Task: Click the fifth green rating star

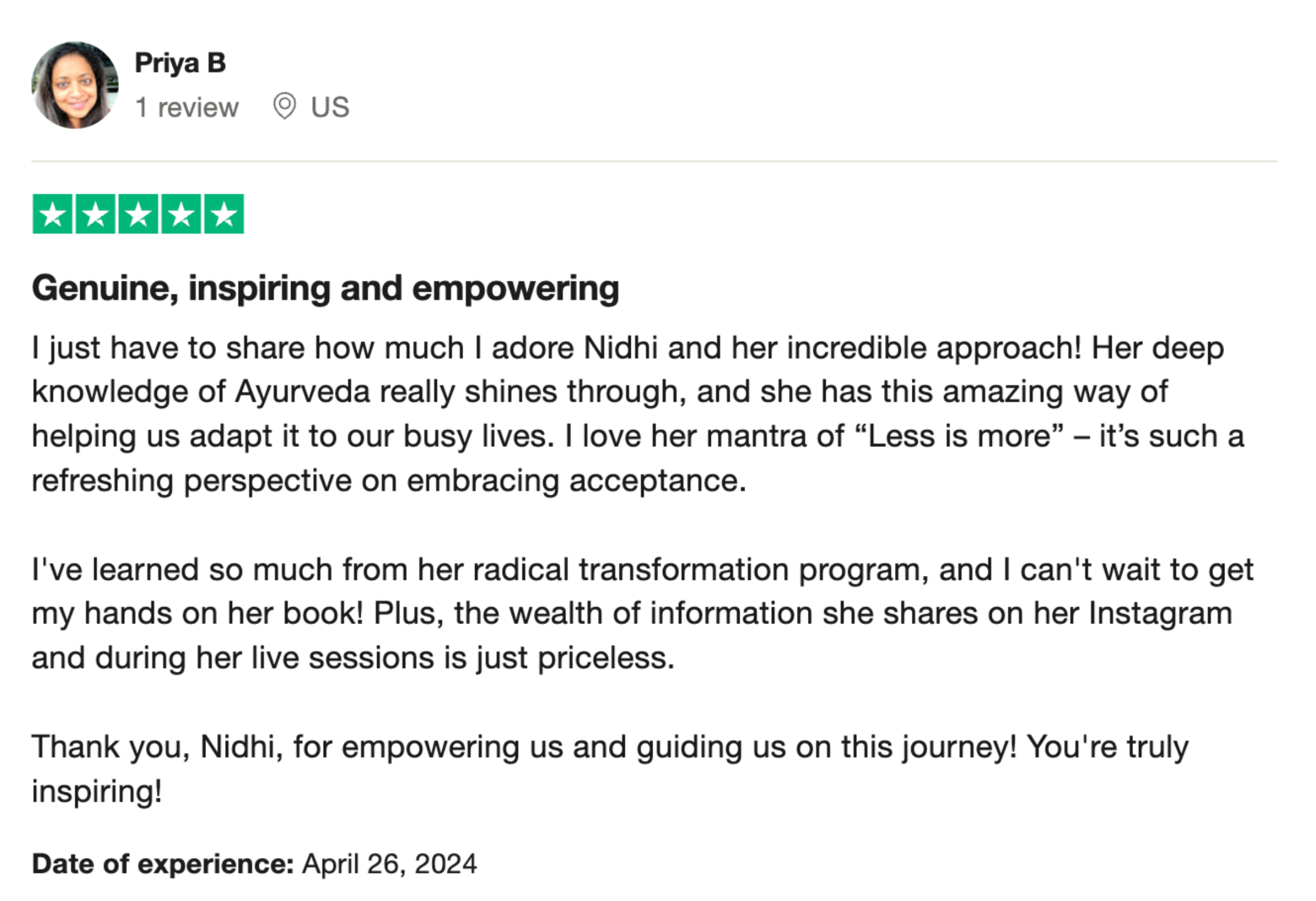Action: [224, 214]
